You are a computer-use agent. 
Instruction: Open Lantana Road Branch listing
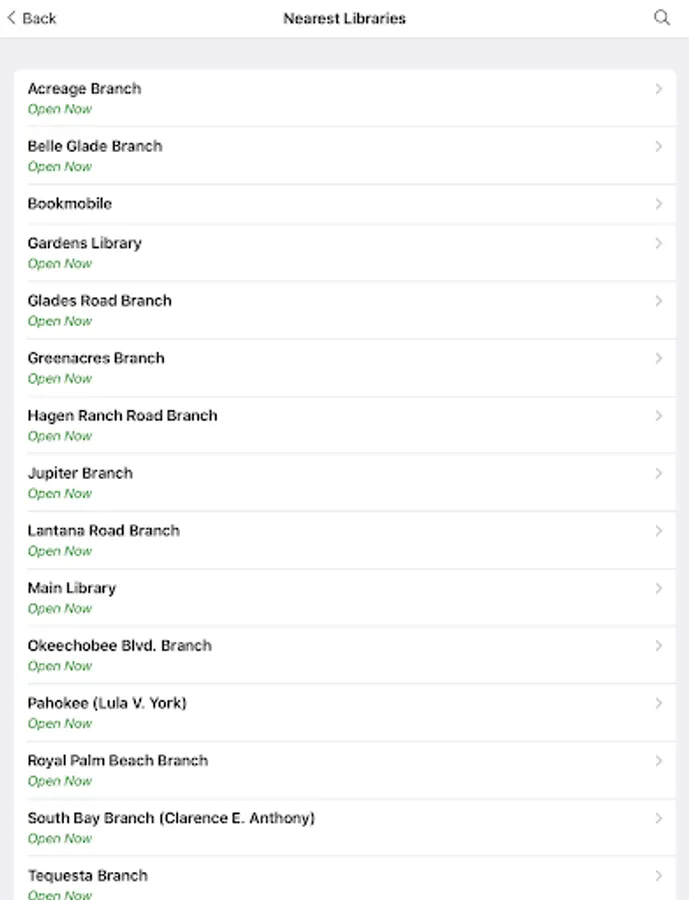[103, 531]
